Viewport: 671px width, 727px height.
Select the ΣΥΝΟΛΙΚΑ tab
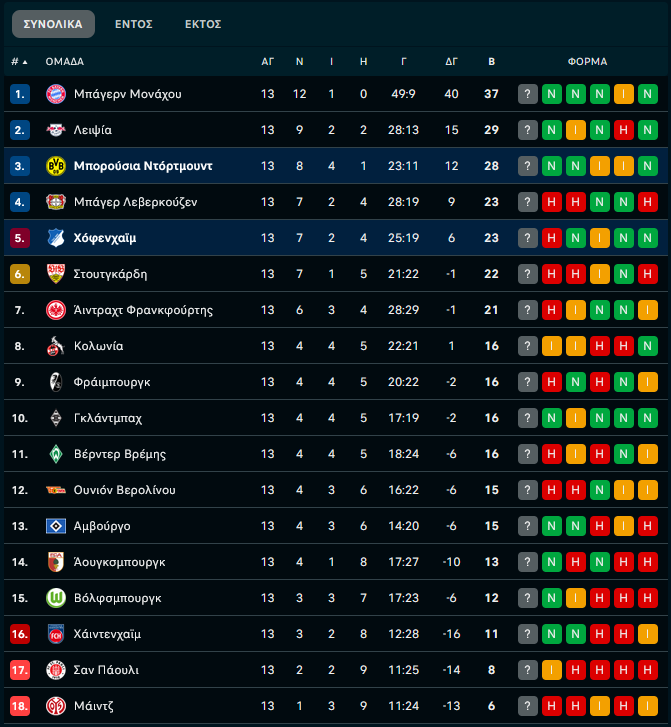point(53,24)
